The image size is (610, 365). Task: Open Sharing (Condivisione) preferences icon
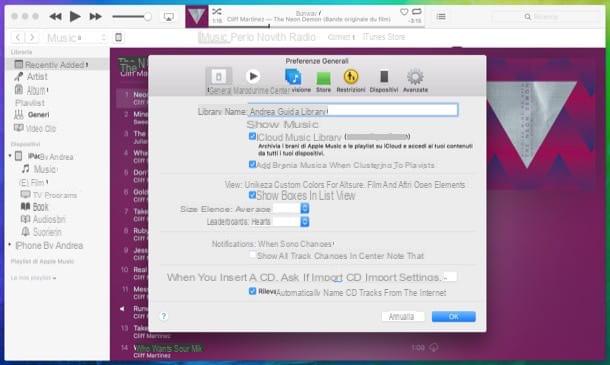[293, 77]
